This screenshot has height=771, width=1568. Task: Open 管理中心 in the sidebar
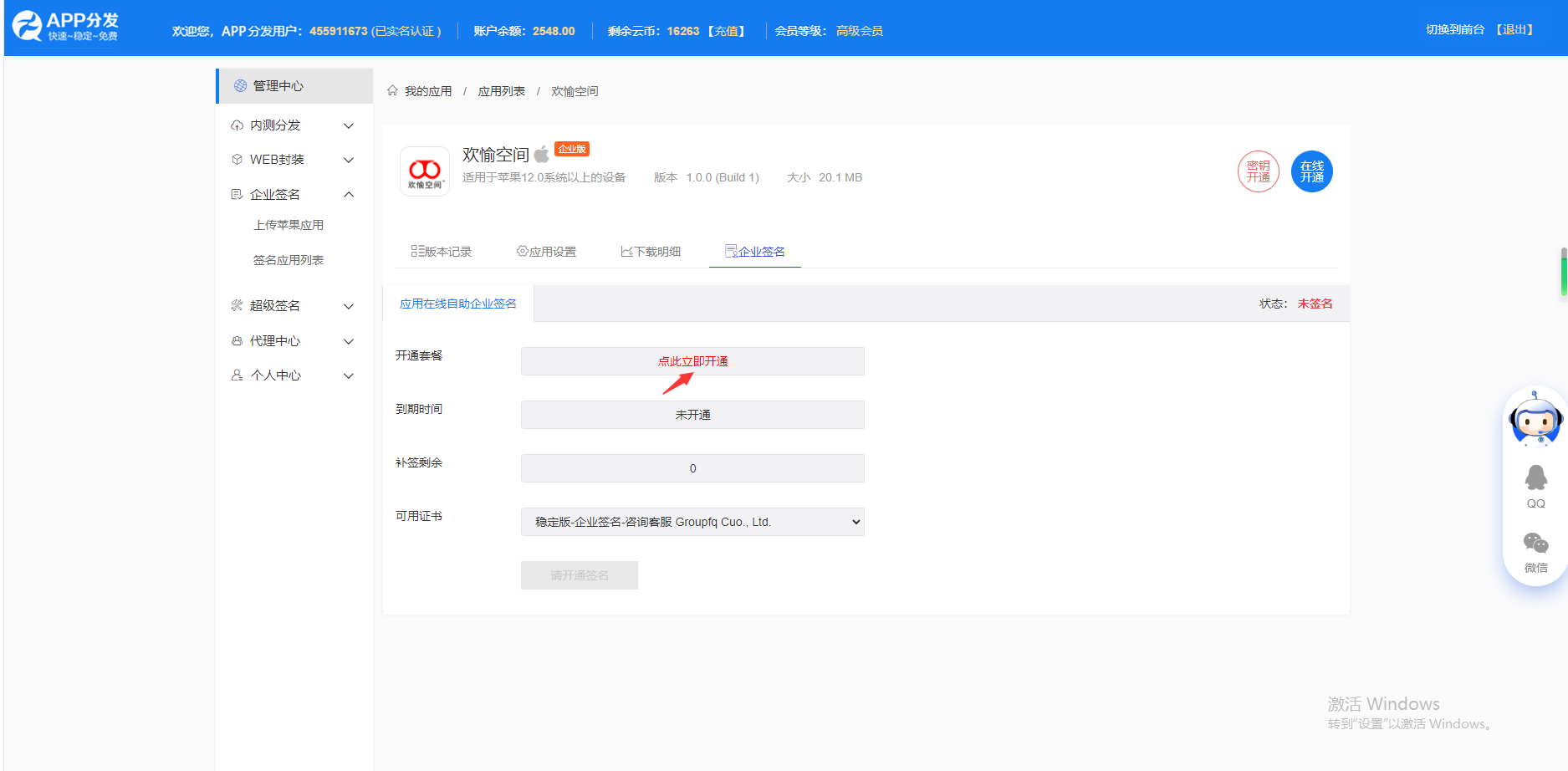coord(278,86)
